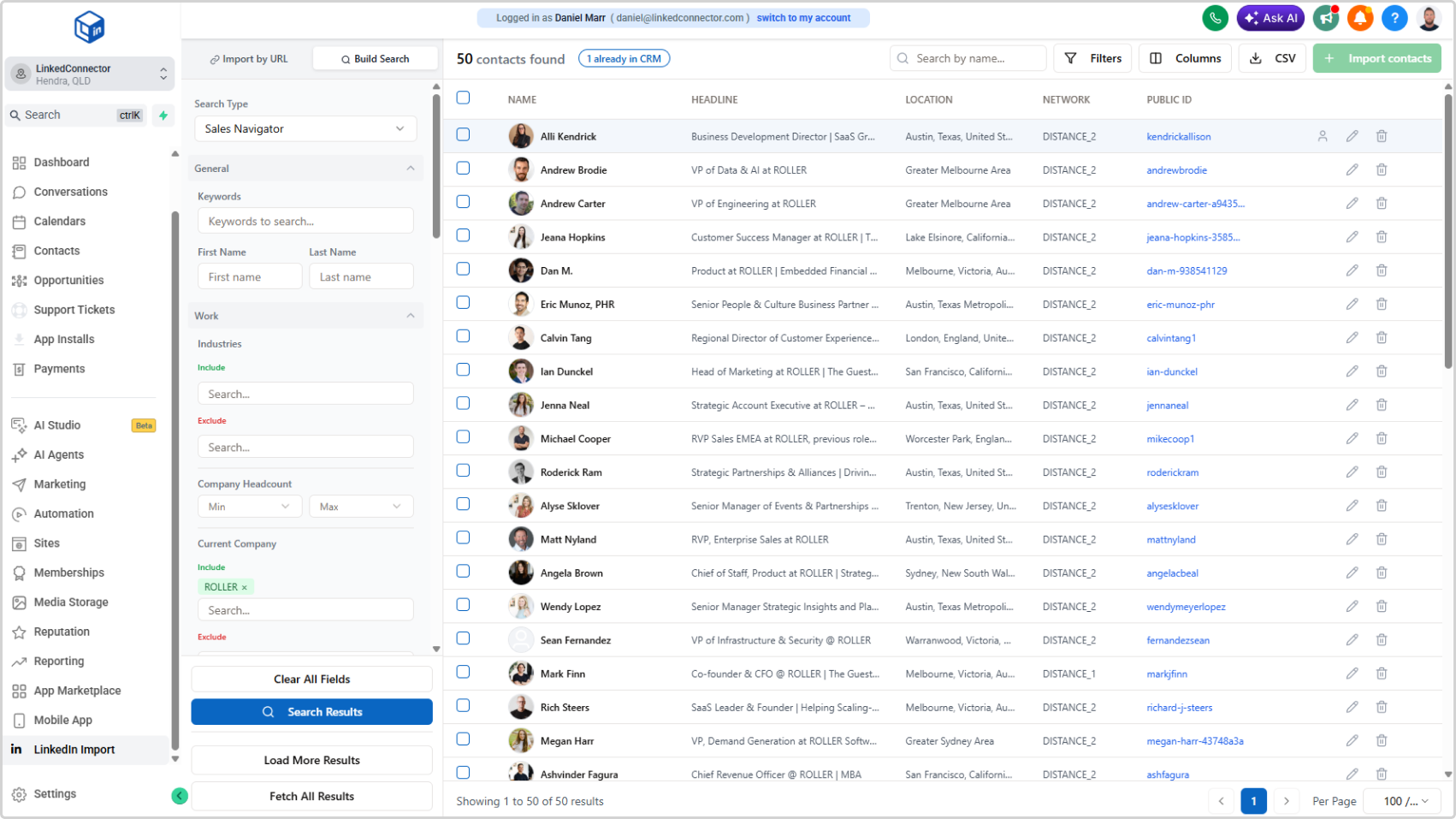The image size is (1456, 819).
Task: Click Clear All Fields button
Action: 311,680
